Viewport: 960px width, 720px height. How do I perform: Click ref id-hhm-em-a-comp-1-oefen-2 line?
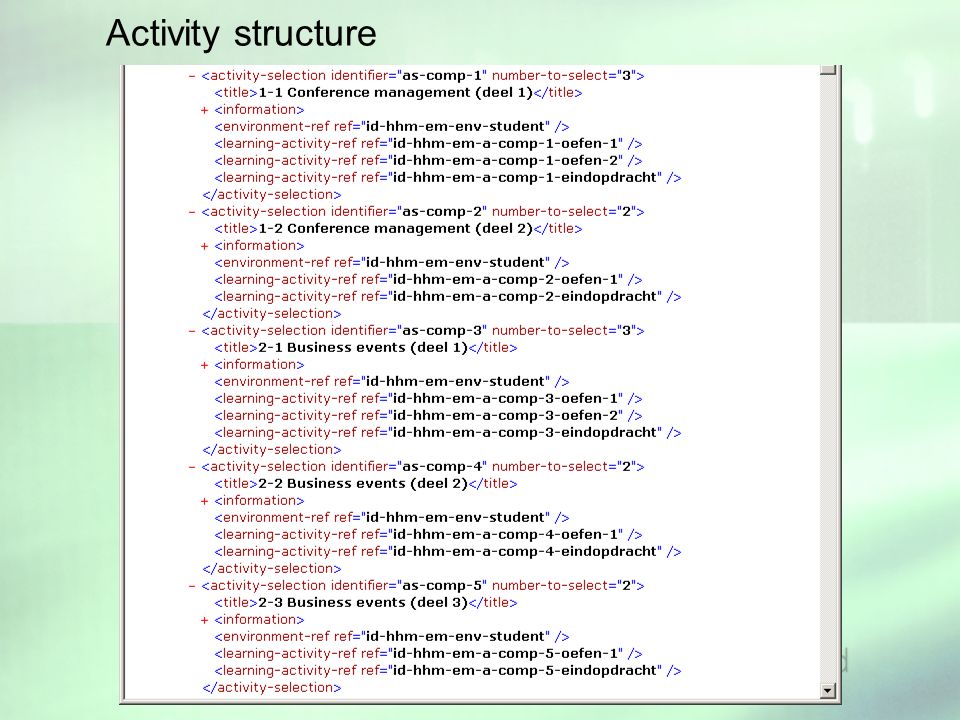[x=428, y=161]
